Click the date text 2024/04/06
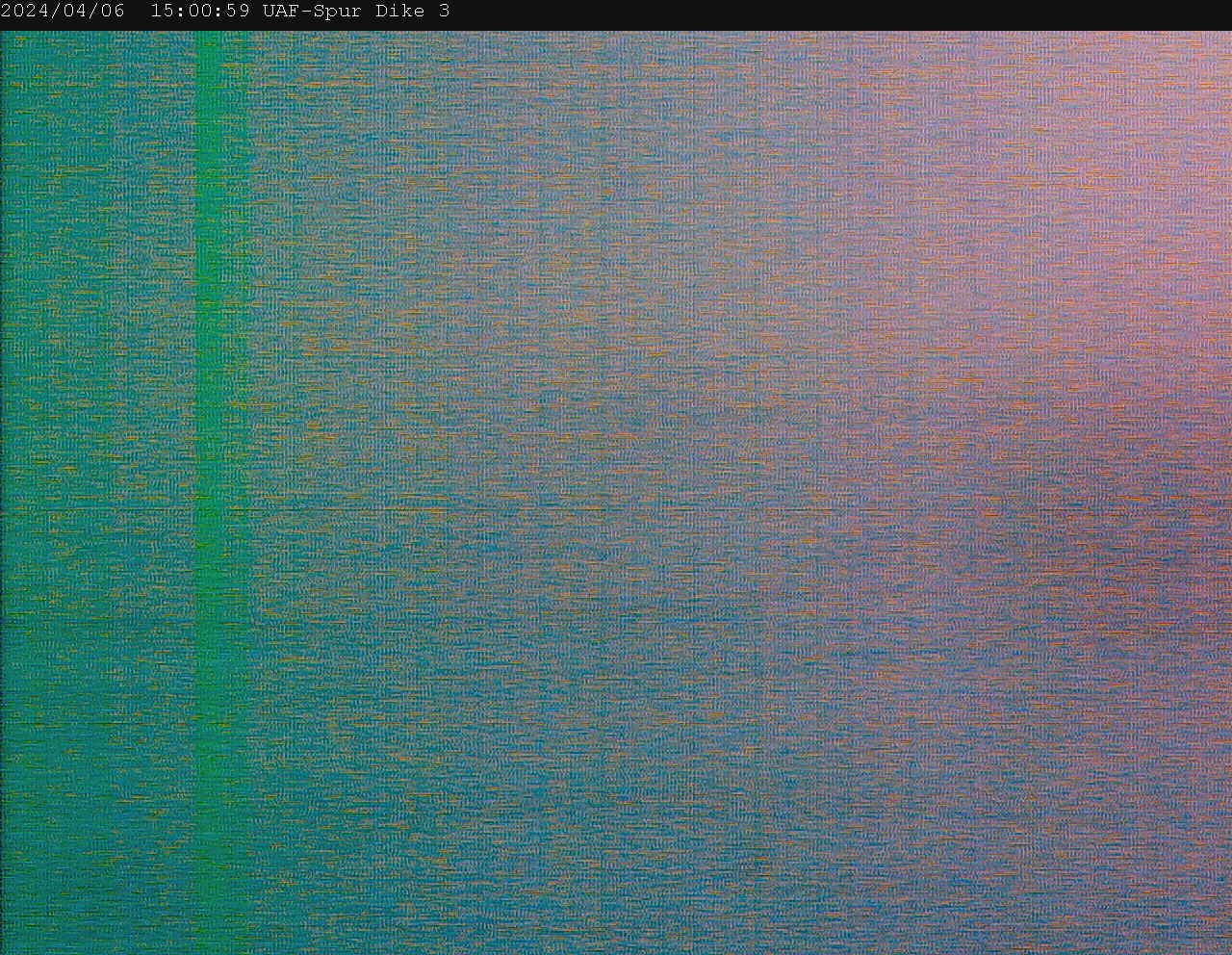1232x955 pixels. point(63,12)
